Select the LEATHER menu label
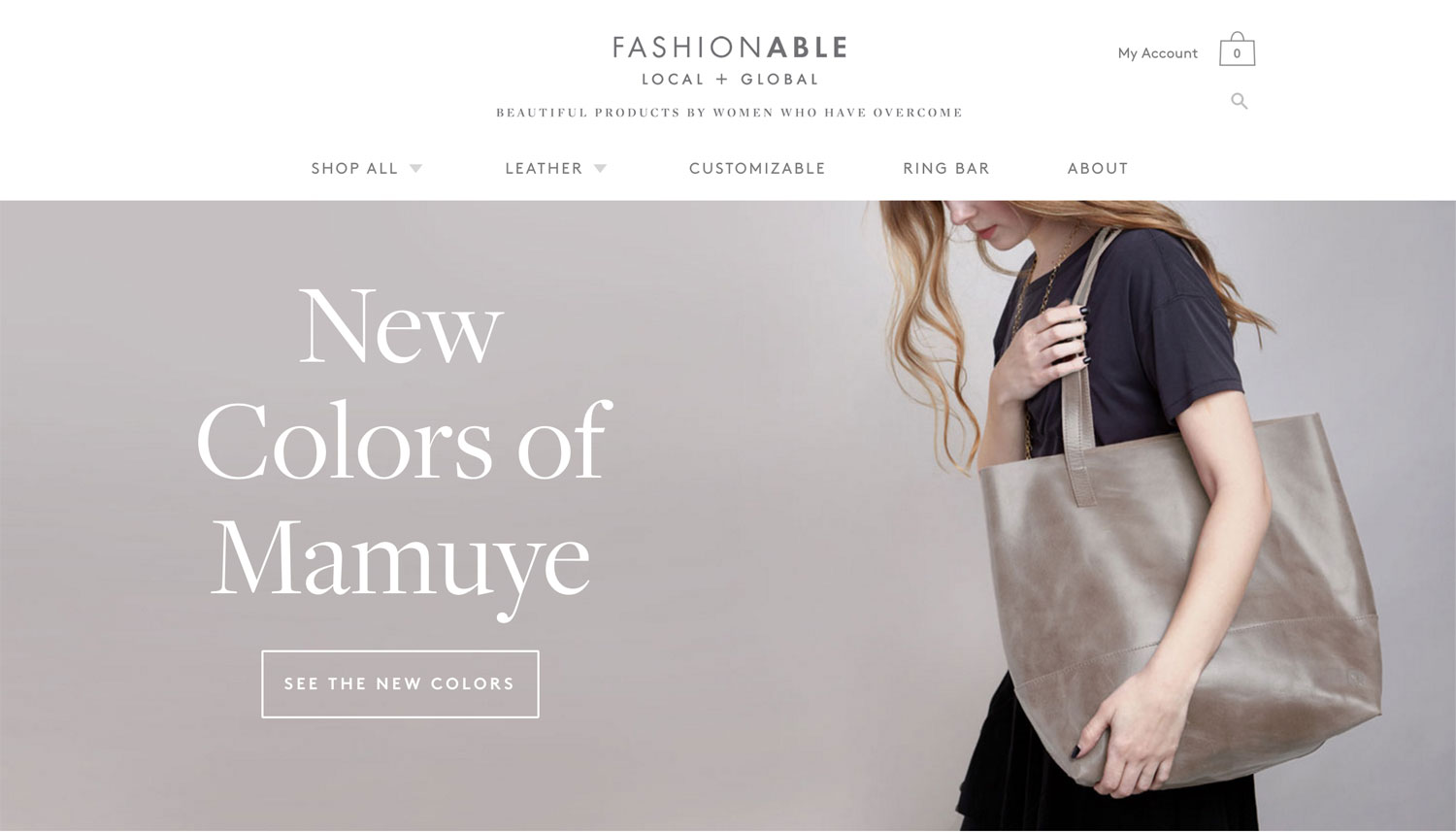The height and width of the screenshot is (832, 1456). (x=544, y=169)
